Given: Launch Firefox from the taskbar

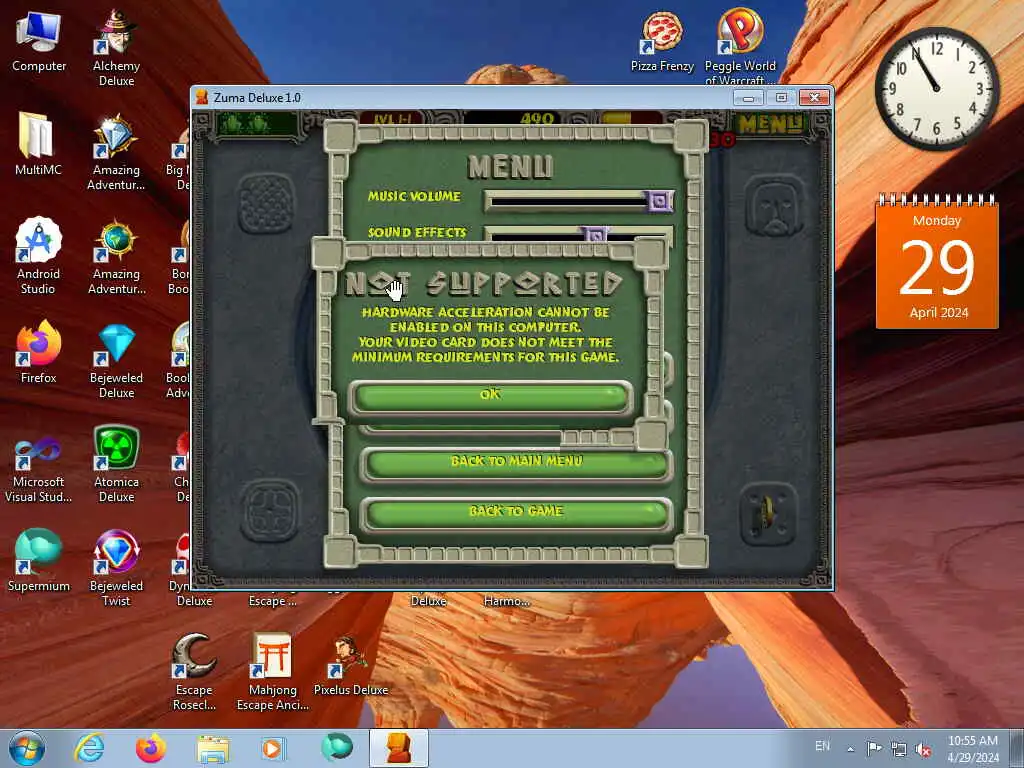Looking at the screenshot, I should click(151, 748).
